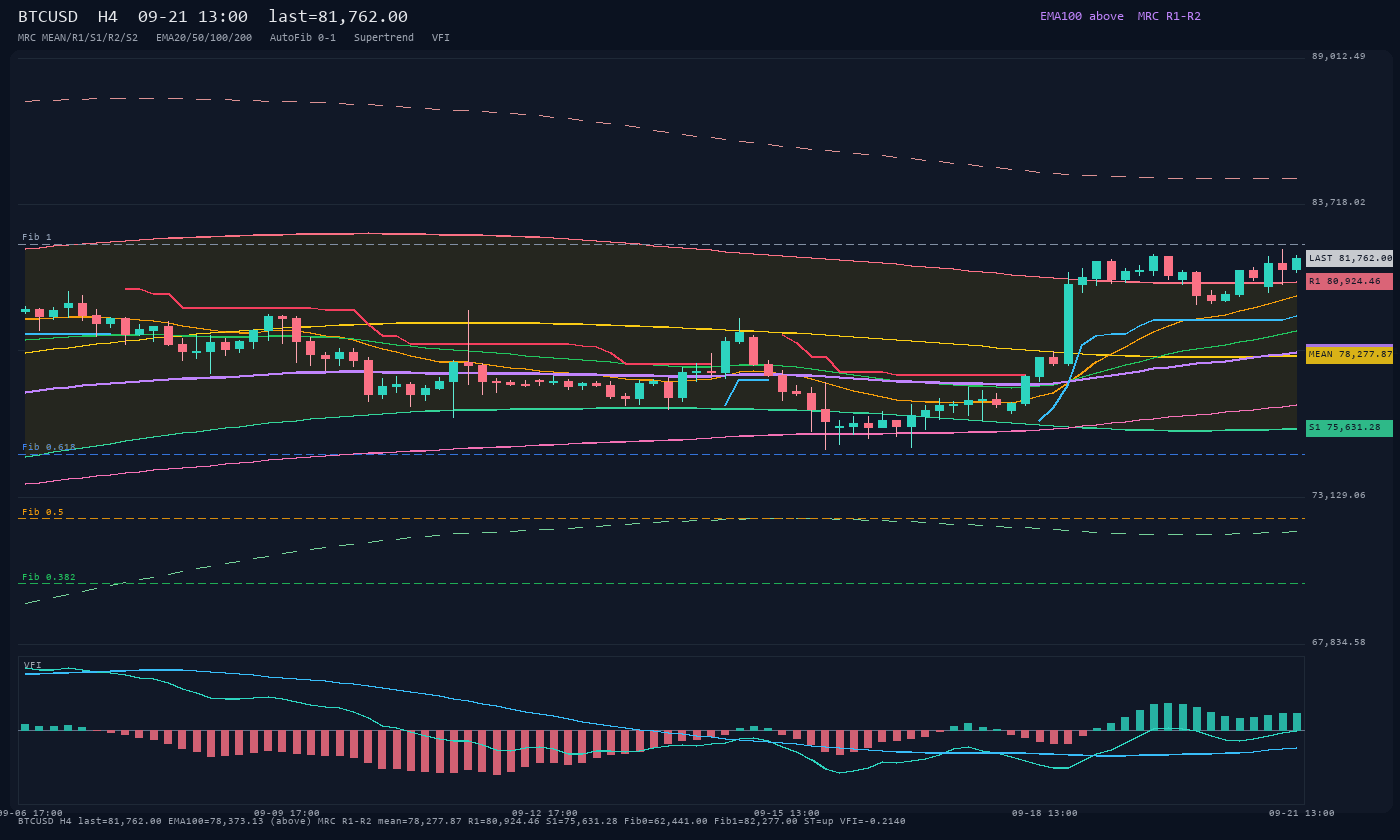Click the large "last=81,762.00" title readout

tap(338, 17)
